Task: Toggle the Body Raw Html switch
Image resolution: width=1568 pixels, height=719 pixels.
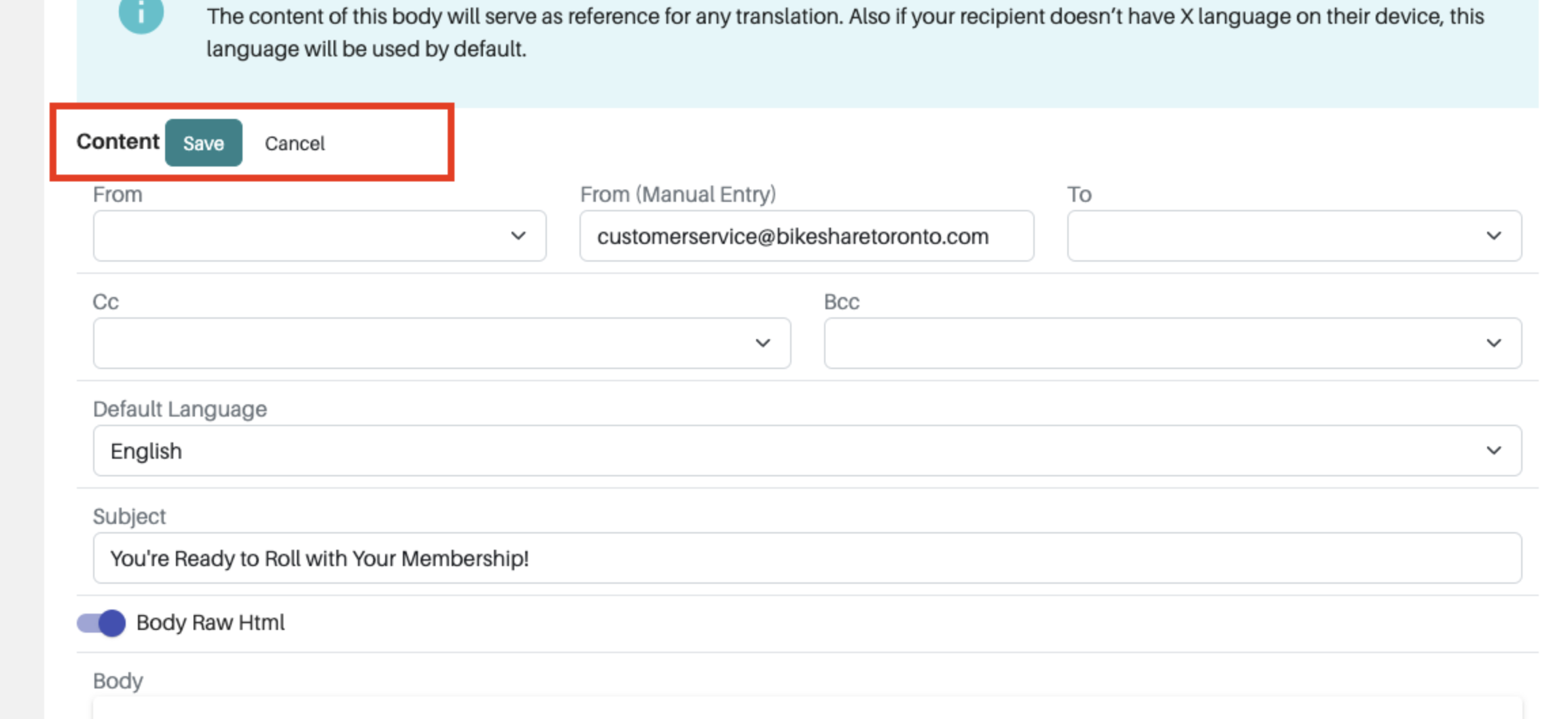Action: pos(101,623)
